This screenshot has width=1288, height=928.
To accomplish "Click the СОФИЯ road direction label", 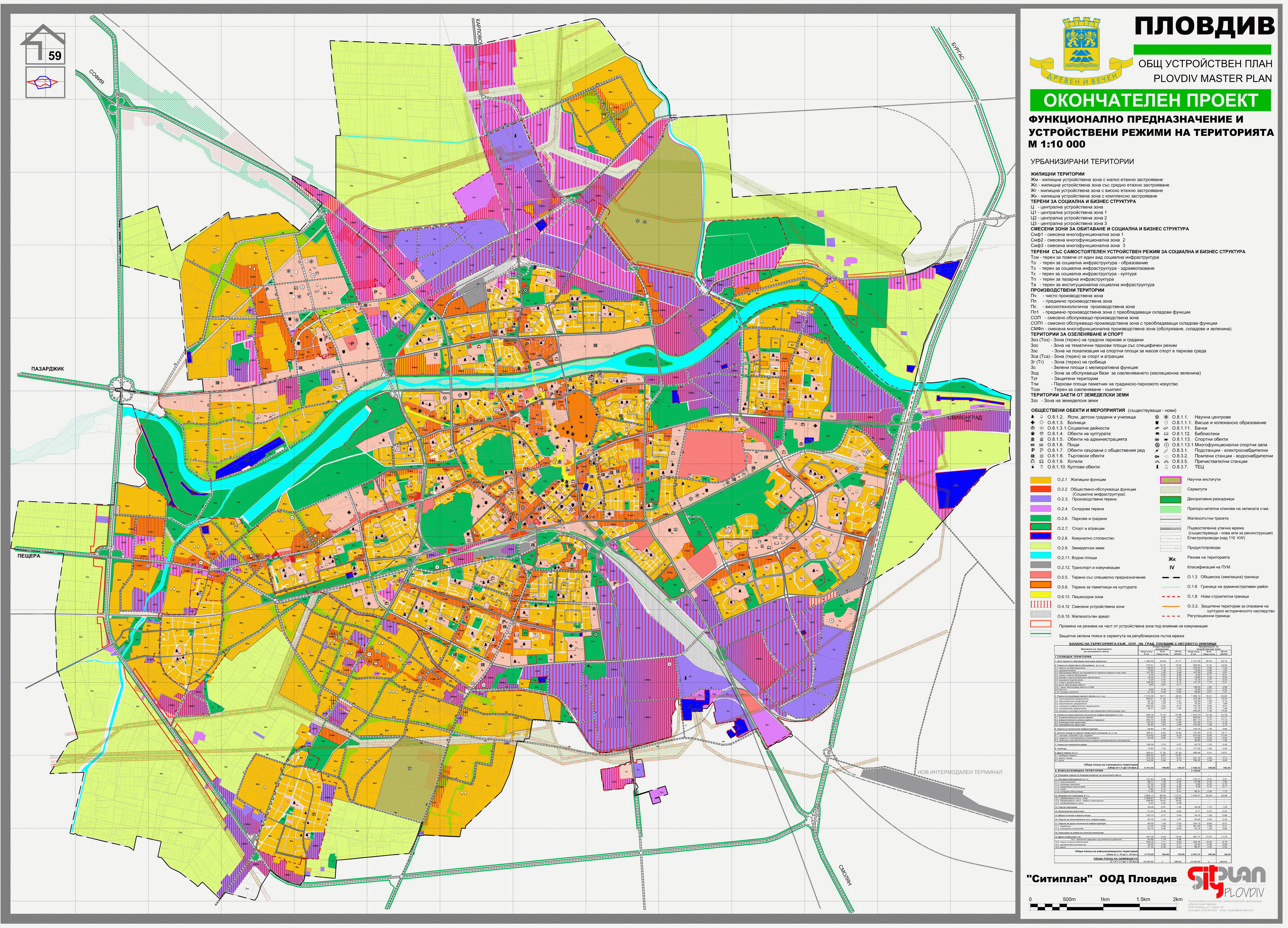I will point(97,78).
